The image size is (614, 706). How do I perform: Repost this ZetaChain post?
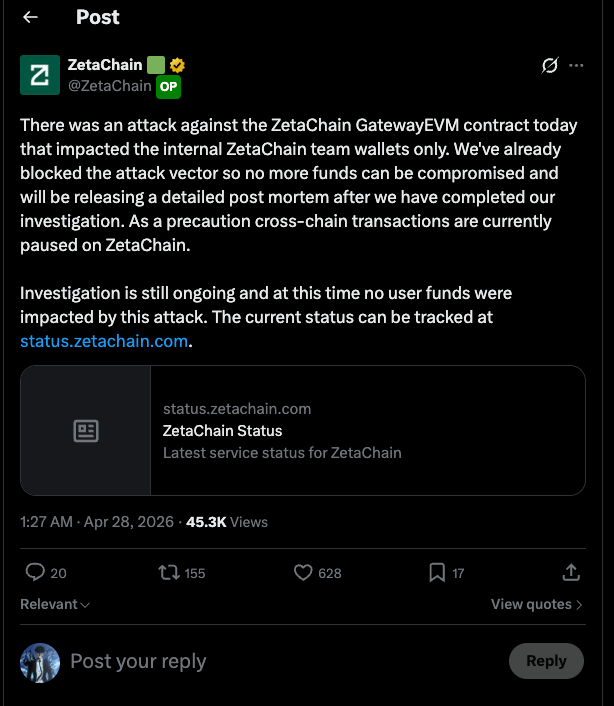pyautogui.click(x=170, y=572)
